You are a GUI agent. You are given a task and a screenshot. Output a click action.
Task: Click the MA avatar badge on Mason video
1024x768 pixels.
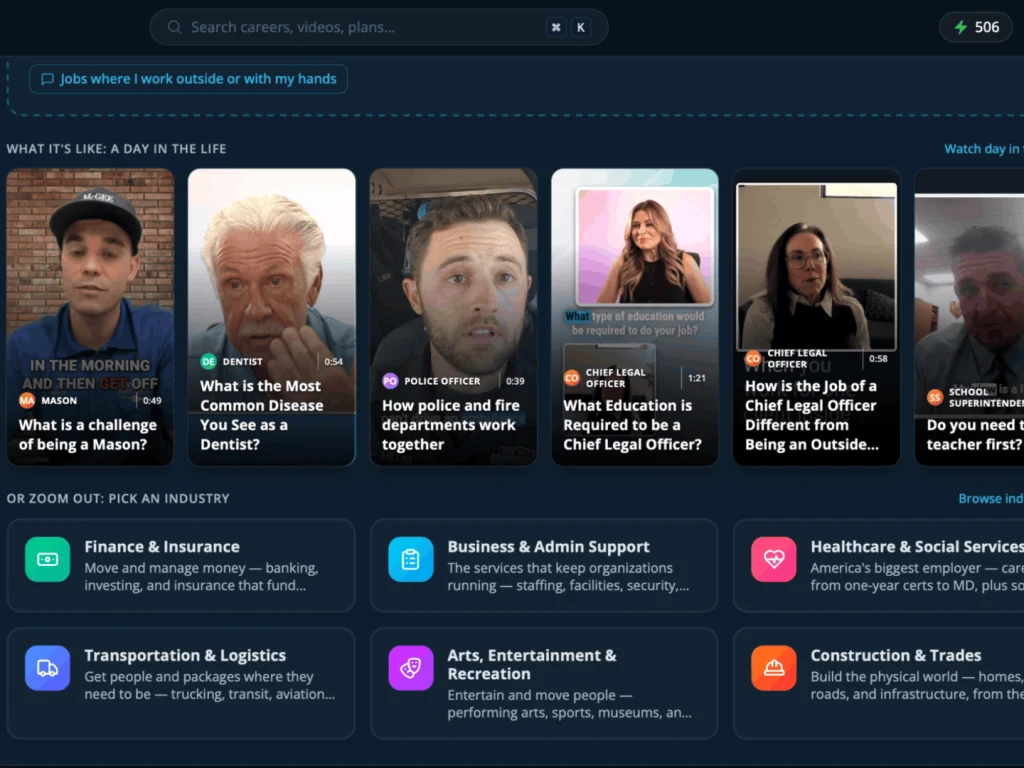[27, 400]
